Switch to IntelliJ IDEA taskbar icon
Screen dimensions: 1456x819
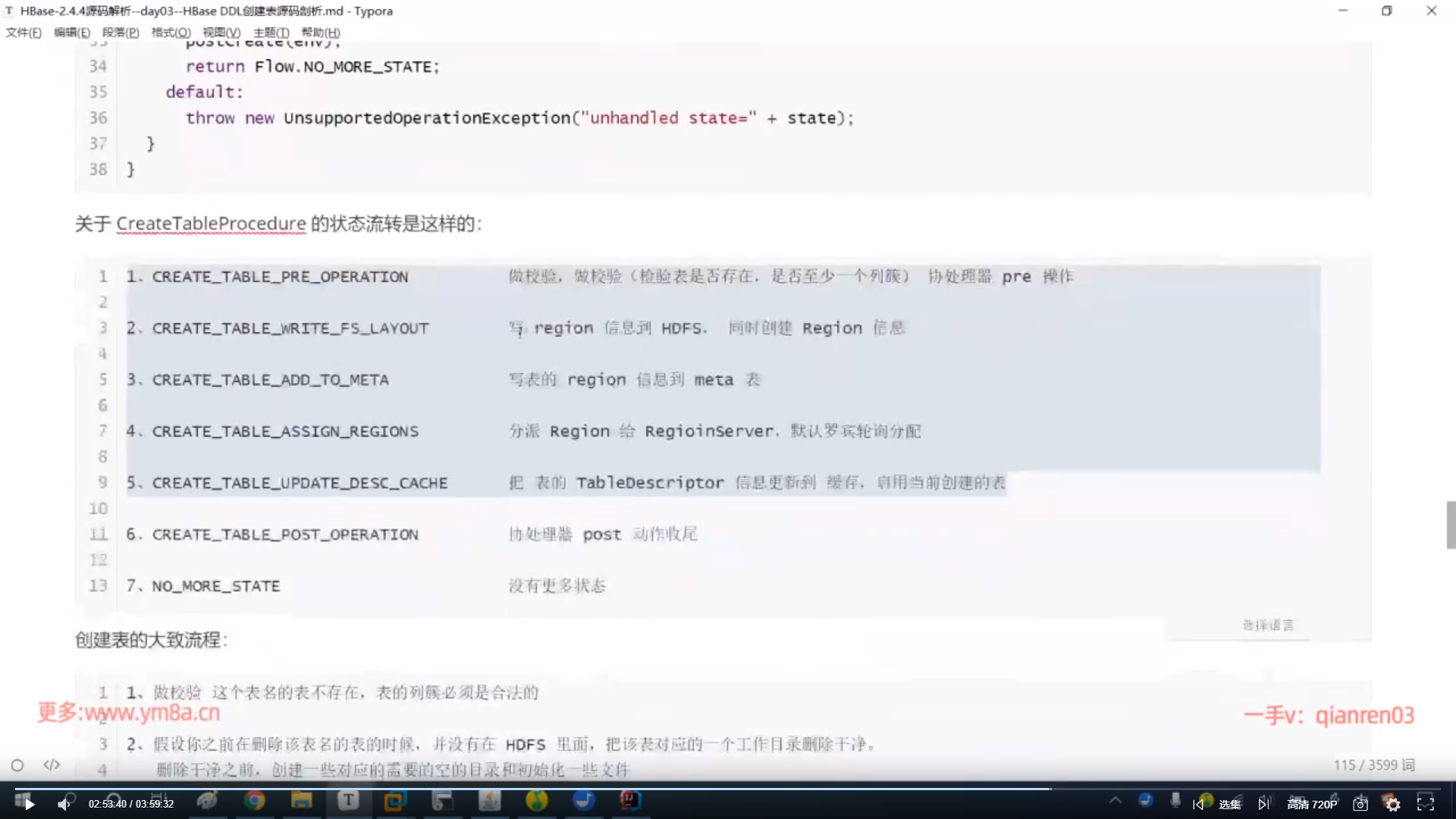(630, 801)
